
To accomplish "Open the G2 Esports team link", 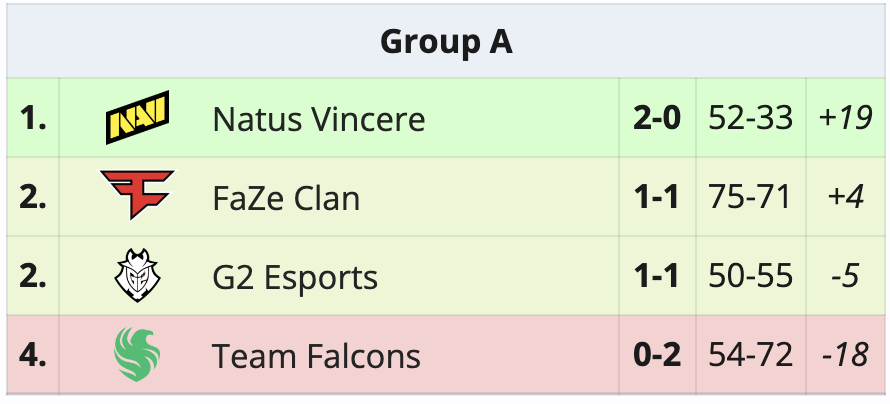I will pyautogui.click(x=295, y=277).
